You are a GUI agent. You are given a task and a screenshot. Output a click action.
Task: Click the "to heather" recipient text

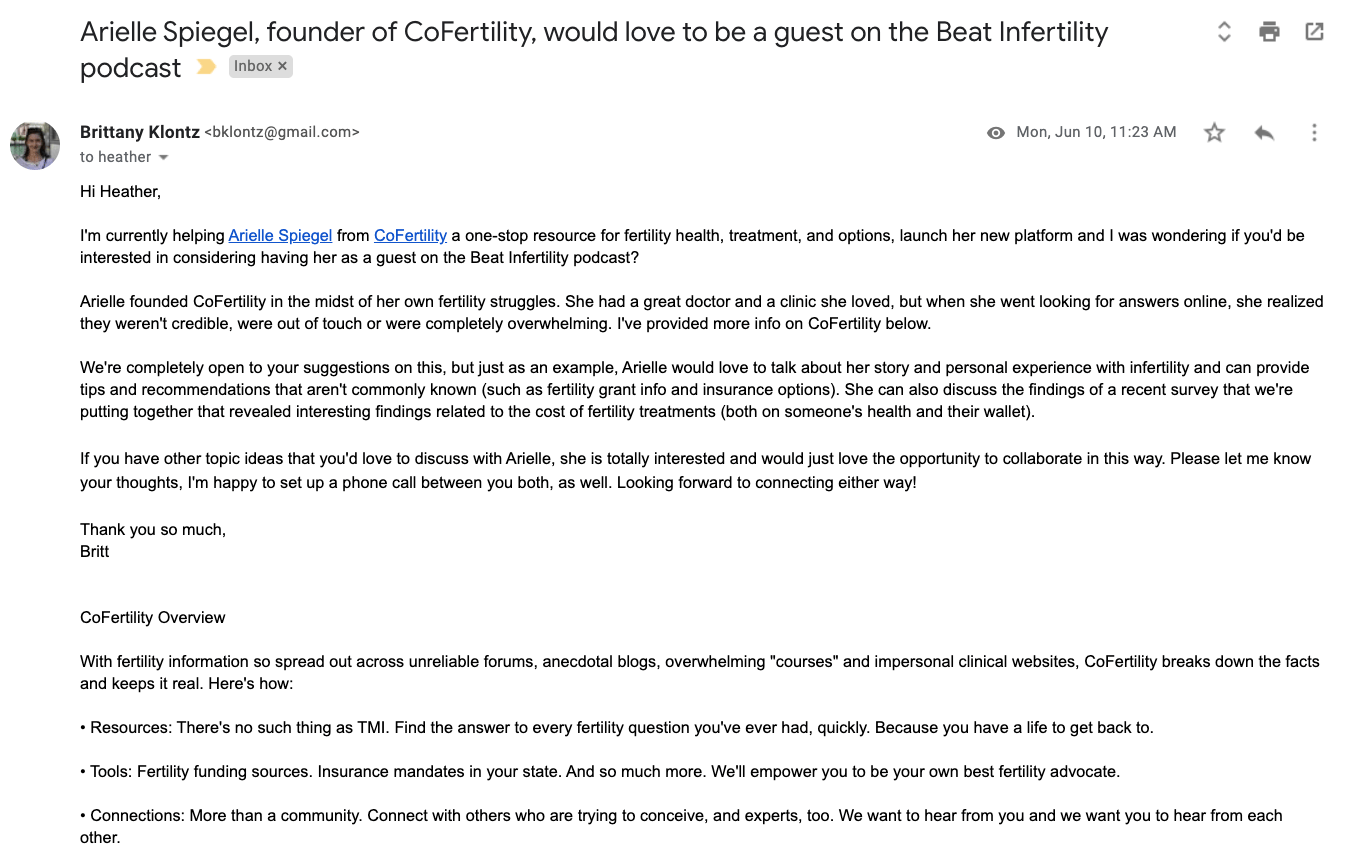116,157
